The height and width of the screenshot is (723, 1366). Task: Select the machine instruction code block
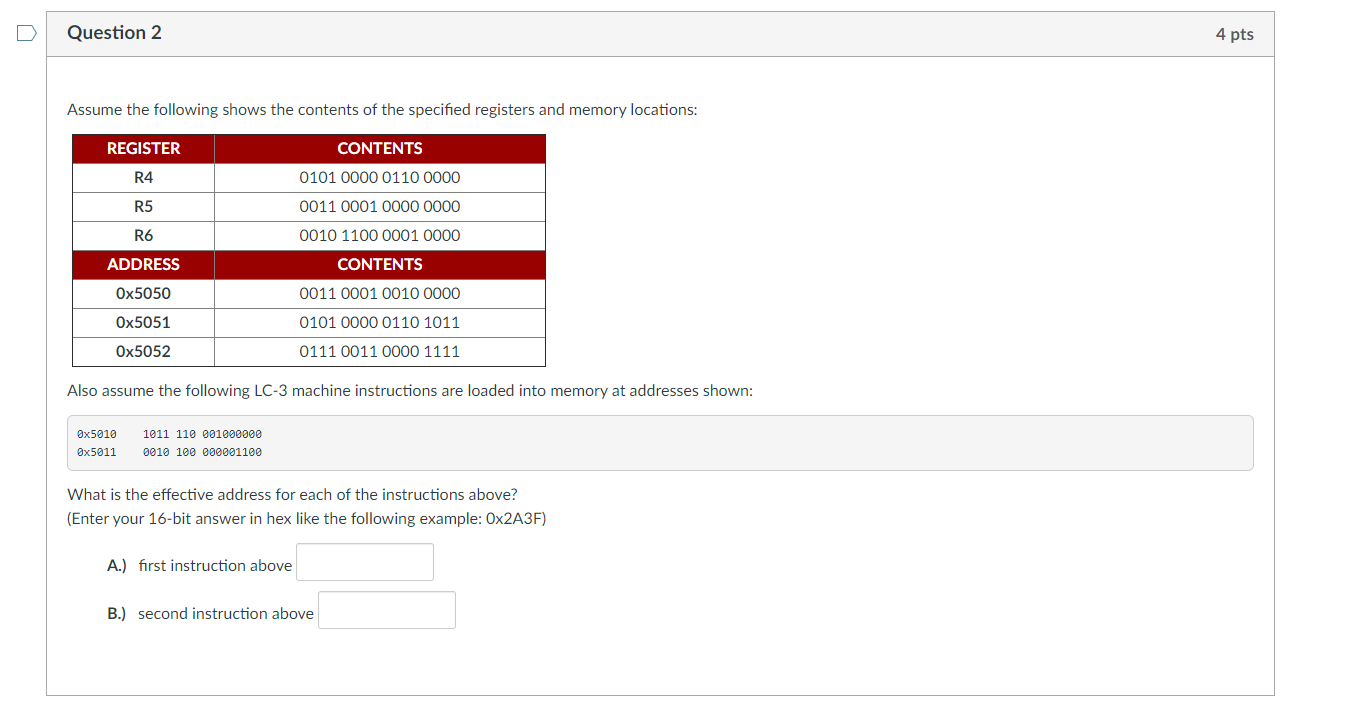[x=660, y=442]
